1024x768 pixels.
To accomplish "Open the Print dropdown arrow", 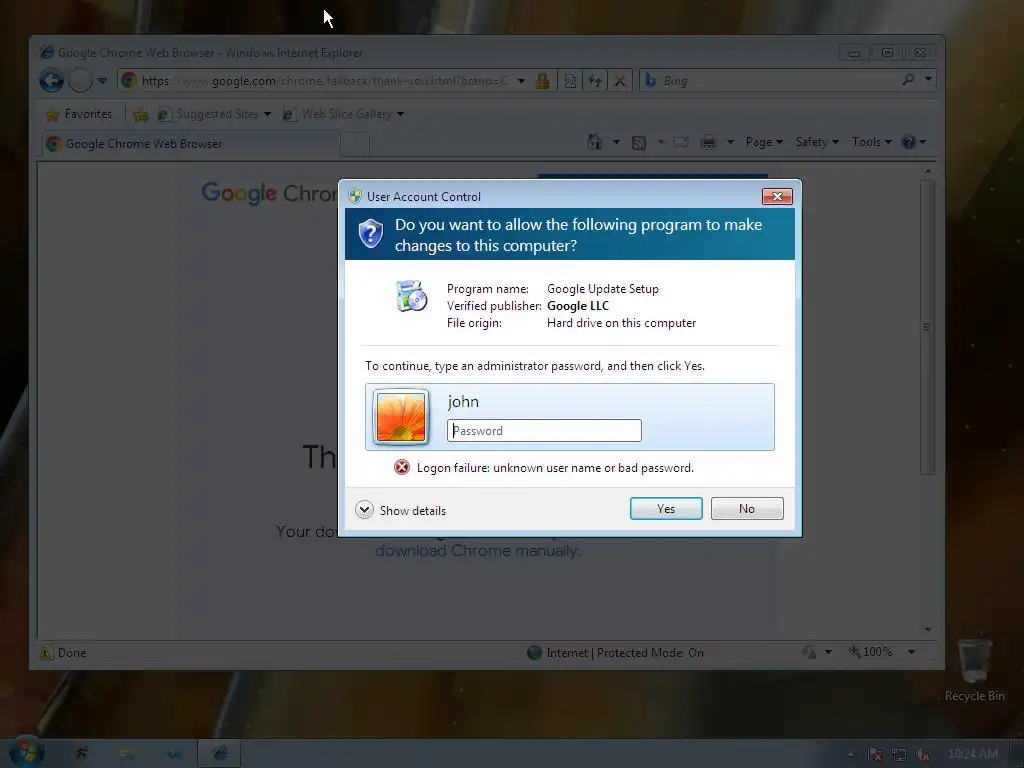I will pos(730,142).
